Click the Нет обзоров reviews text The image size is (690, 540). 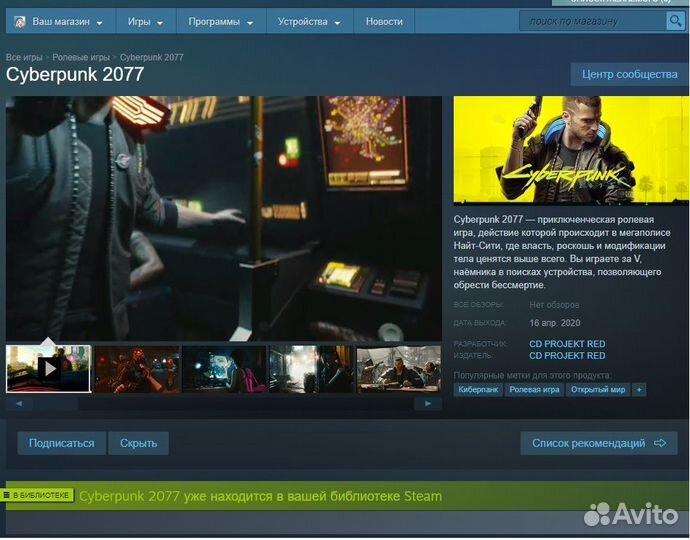(554, 305)
